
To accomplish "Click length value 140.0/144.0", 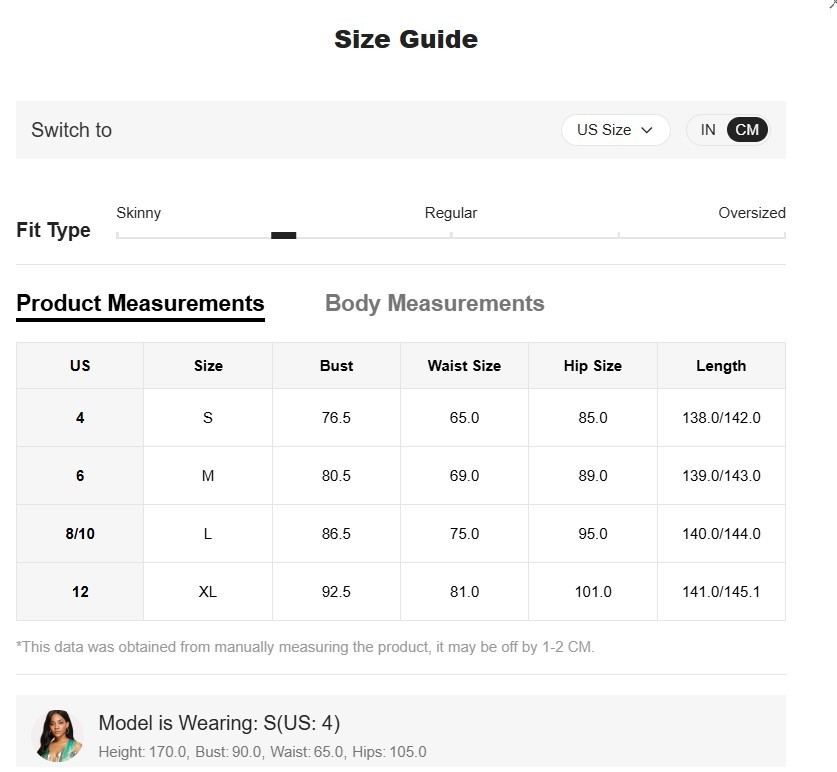I will (x=721, y=533).
